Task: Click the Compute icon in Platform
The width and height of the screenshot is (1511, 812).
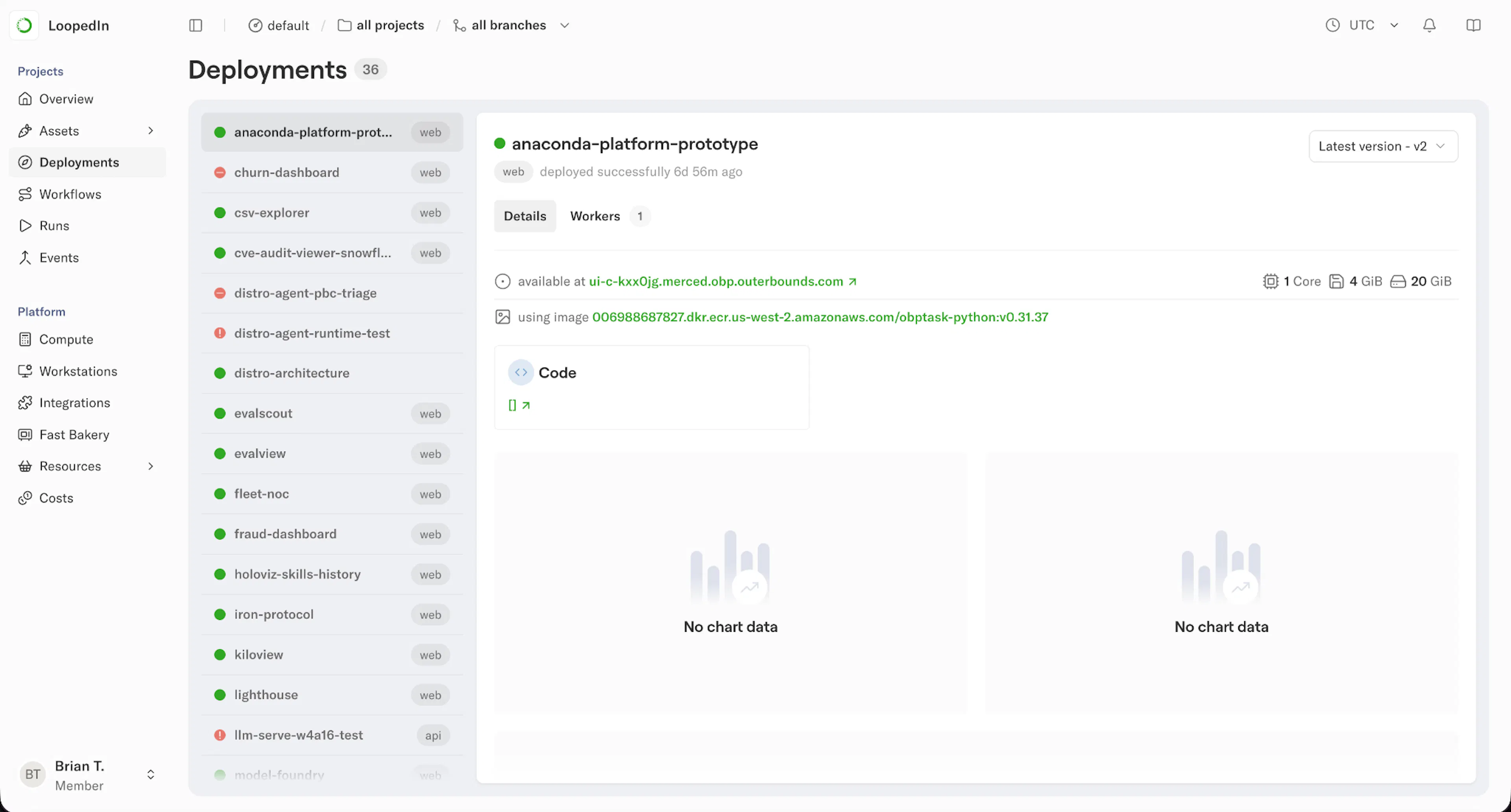Action: tap(25, 340)
